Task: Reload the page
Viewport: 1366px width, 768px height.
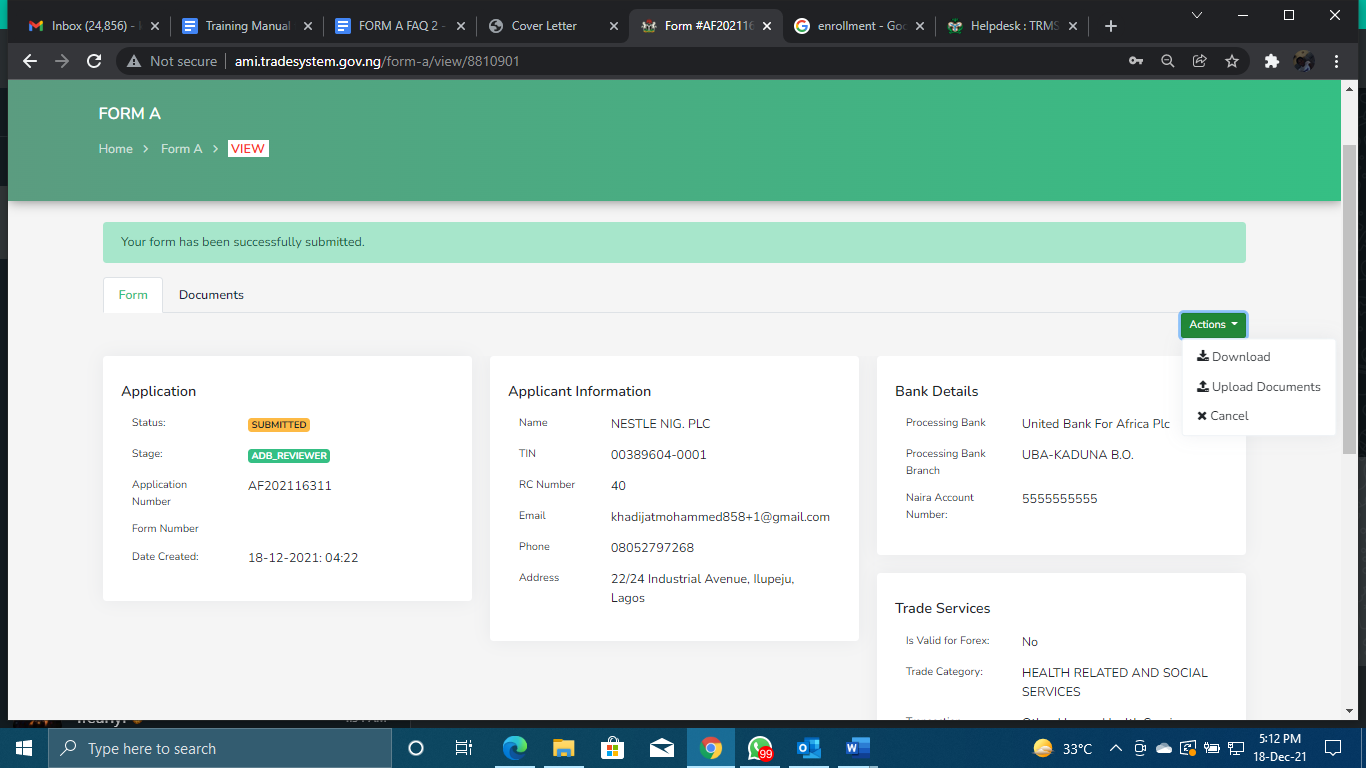Action: coord(94,61)
